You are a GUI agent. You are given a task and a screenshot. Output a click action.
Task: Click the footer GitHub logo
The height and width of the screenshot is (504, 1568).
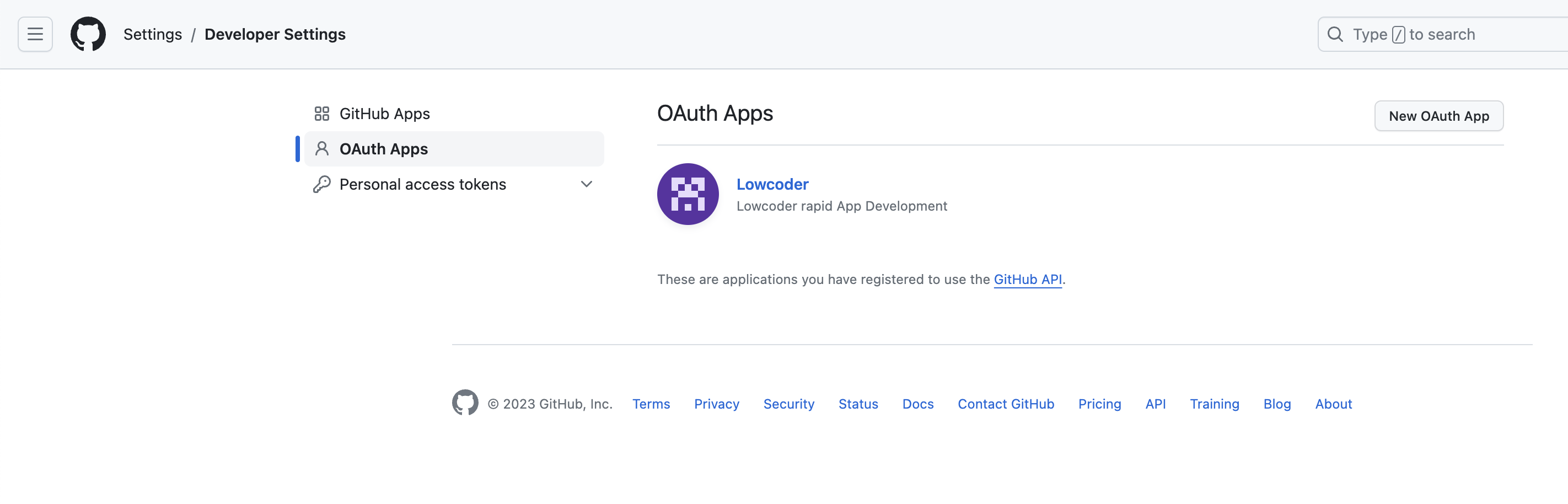tap(465, 403)
